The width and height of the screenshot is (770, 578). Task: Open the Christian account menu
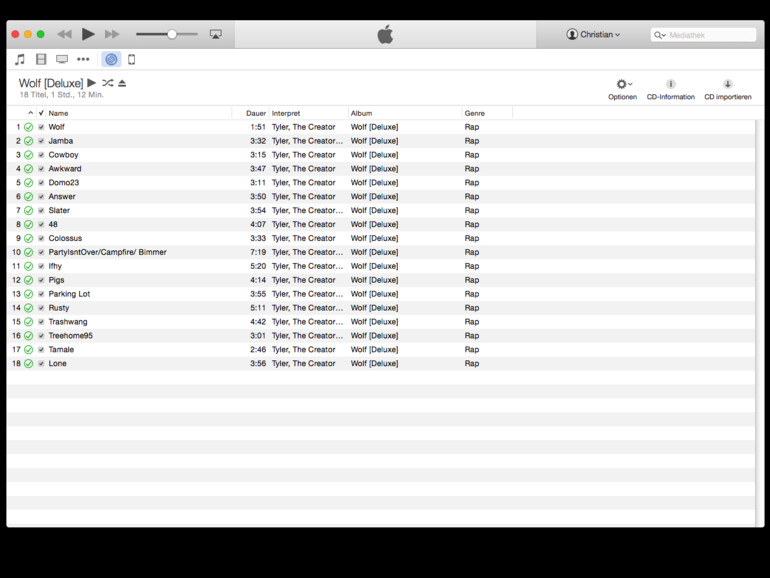tap(593, 34)
